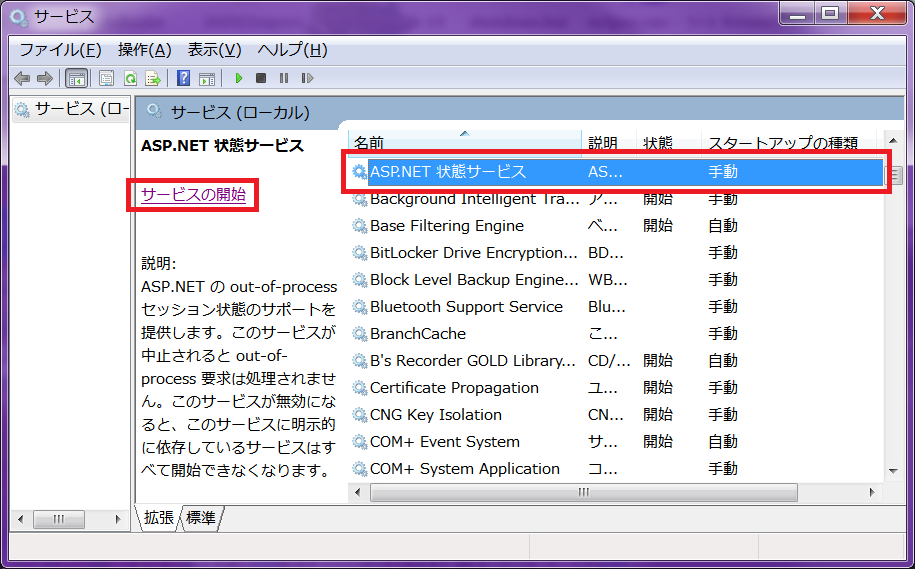Click 開始 status of Certificate Propagation
This screenshot has height=569, width=915.
click(x=658, y=388)
